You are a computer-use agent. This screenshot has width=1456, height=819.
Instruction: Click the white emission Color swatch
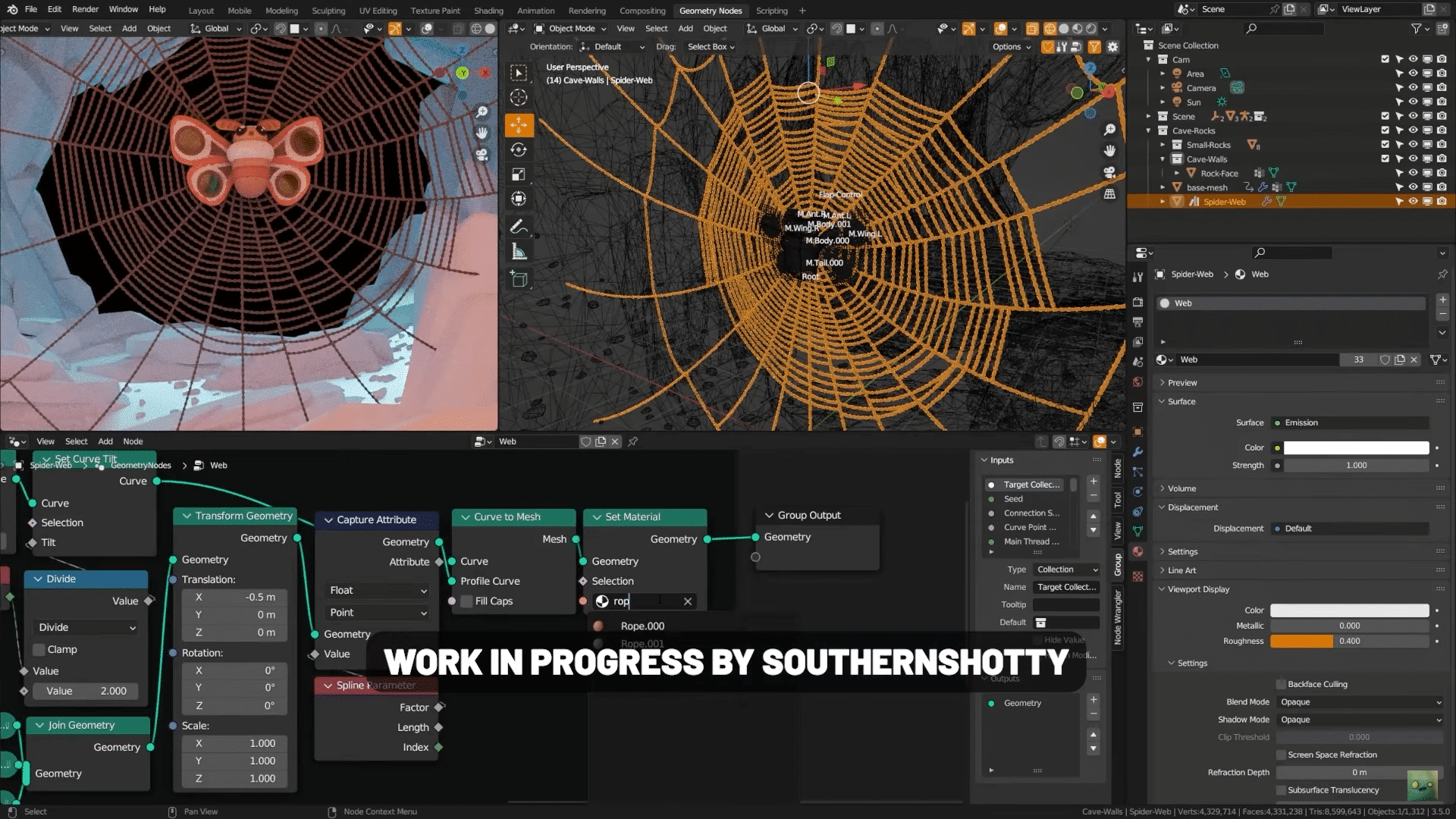coord(1355,447)
